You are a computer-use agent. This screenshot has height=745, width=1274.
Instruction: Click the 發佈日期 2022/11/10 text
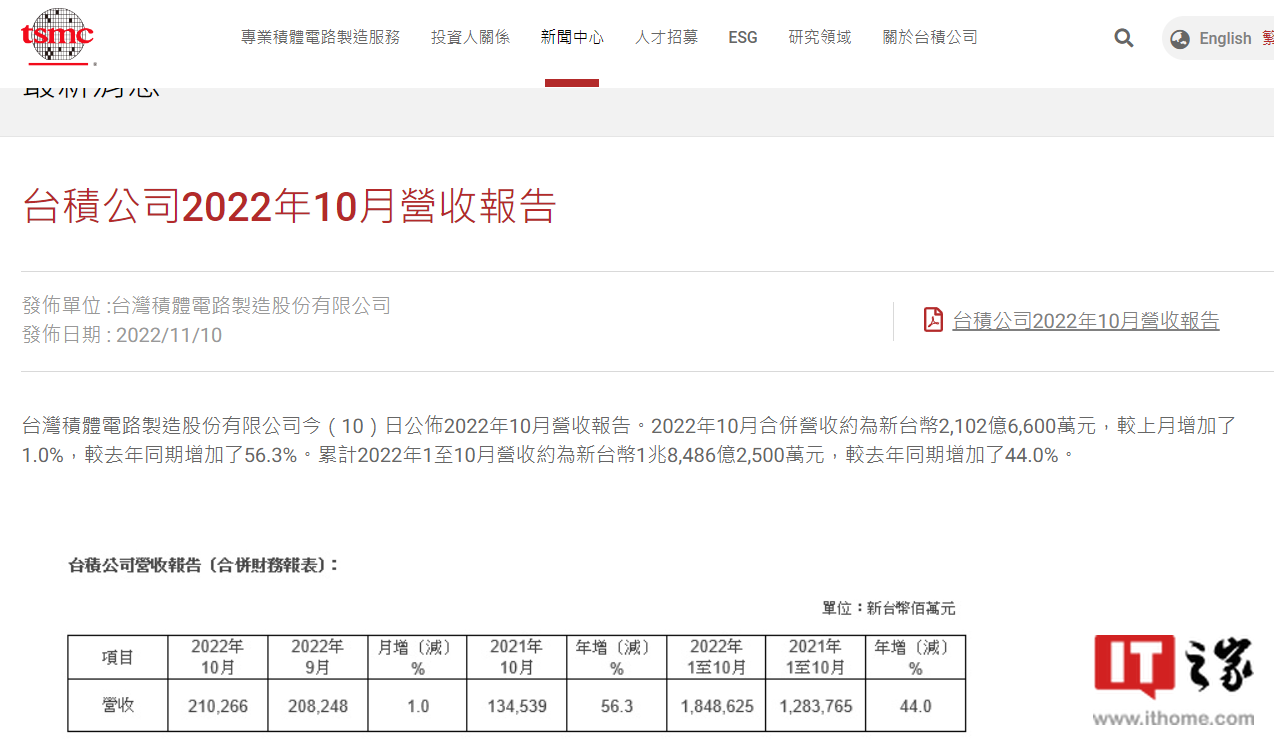[x=122, y=335]
